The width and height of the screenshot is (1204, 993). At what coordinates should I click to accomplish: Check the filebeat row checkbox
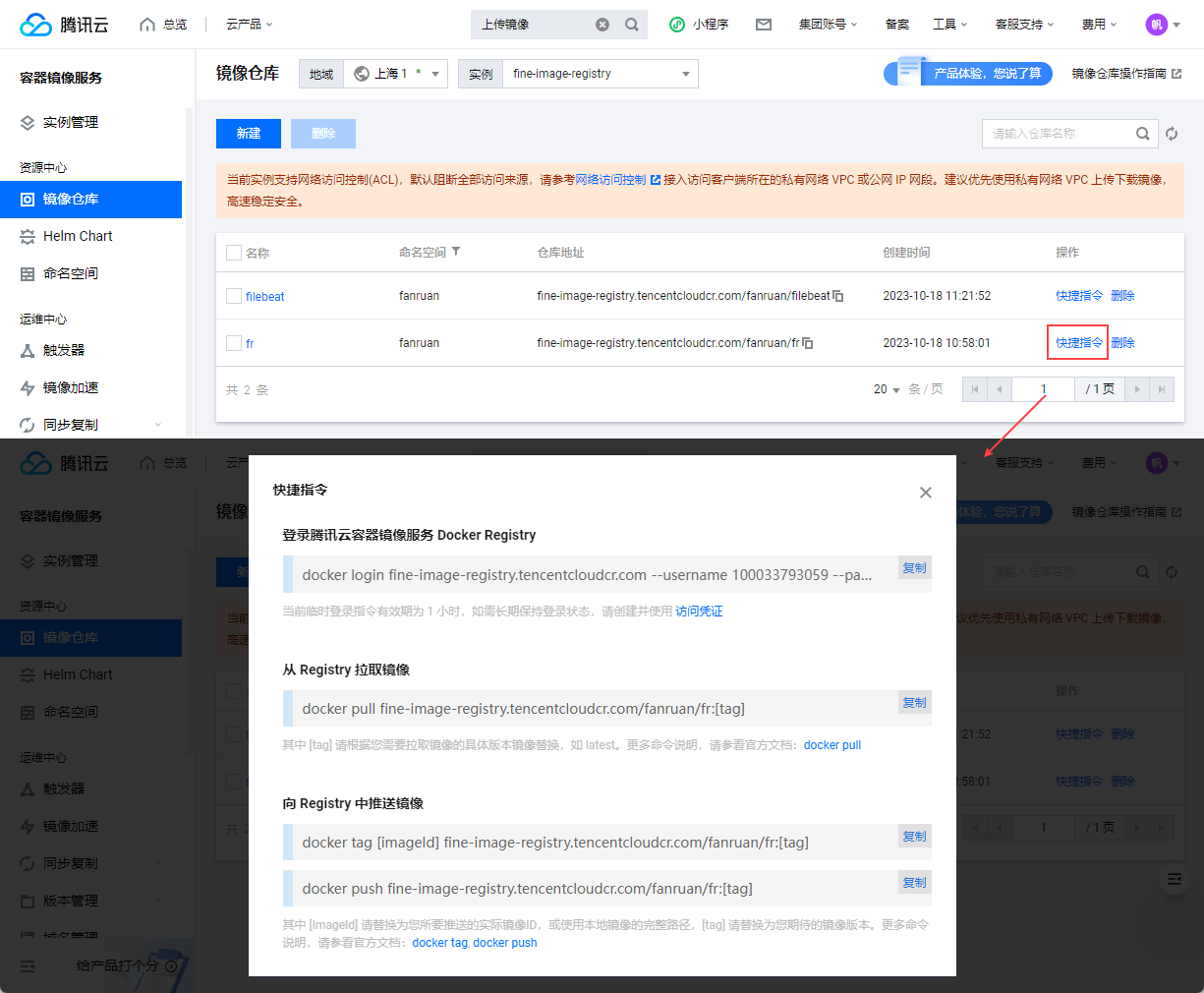click(234, 296)
